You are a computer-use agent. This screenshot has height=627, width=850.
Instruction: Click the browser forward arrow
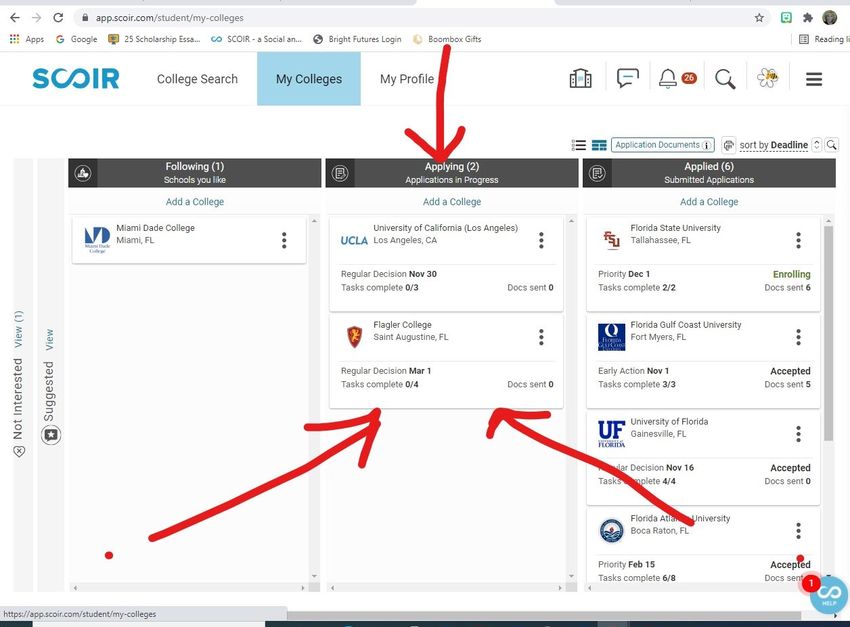pos(36,18)
